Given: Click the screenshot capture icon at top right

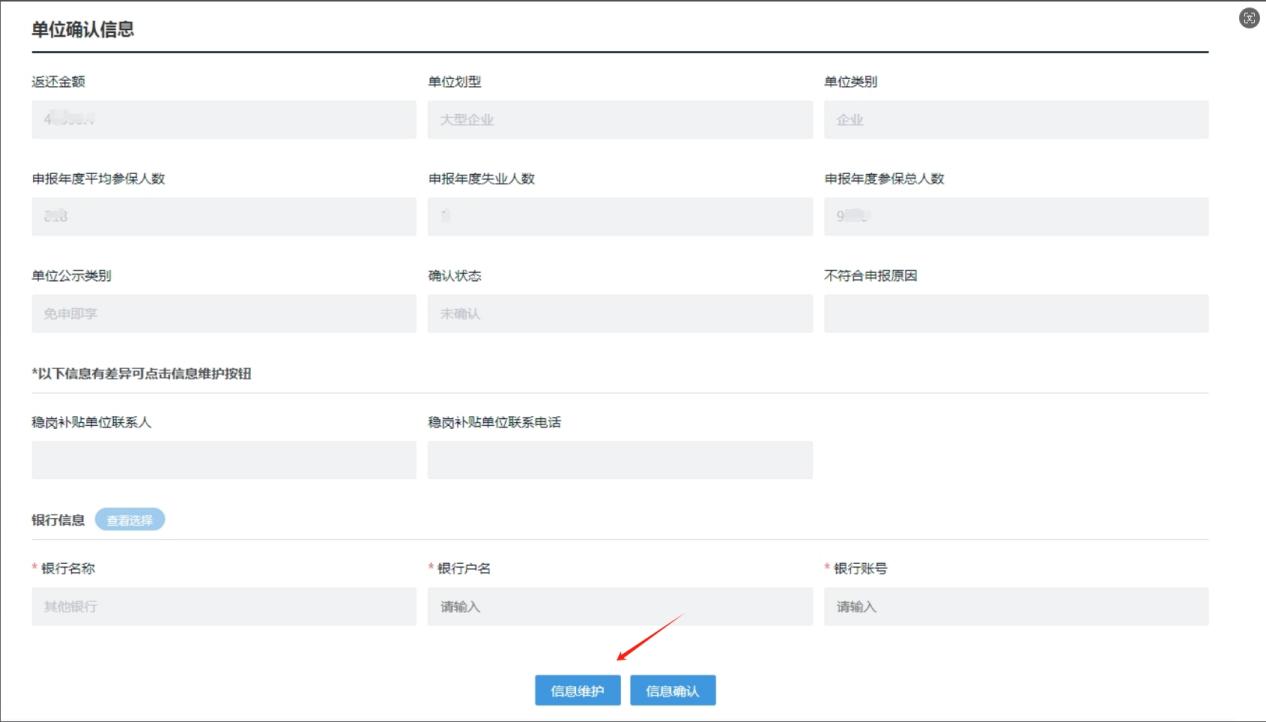Looking at the screenshot, I should click(x=1249, y=18).
